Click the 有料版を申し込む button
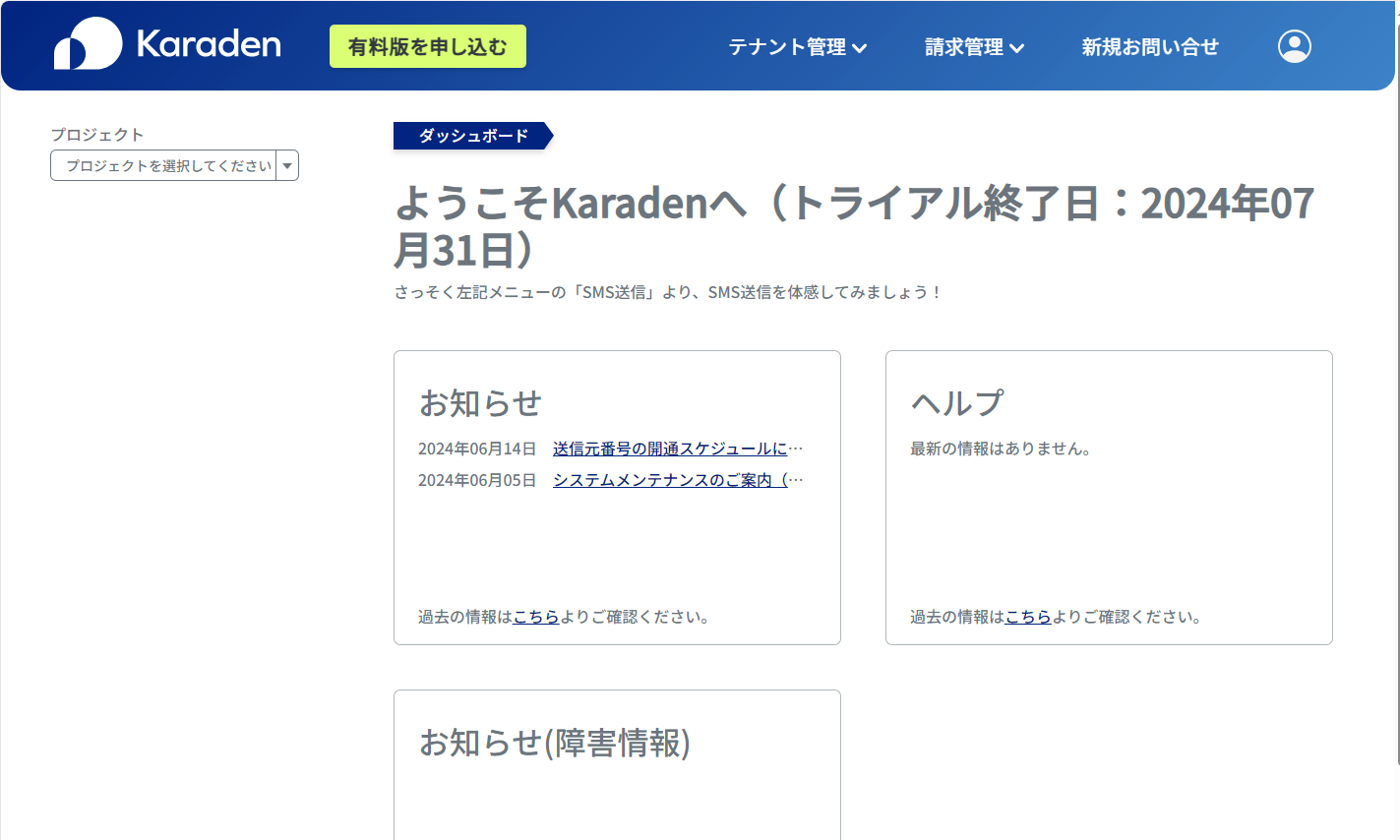This screenshot has width=1400, height=840. pos(428,46)
